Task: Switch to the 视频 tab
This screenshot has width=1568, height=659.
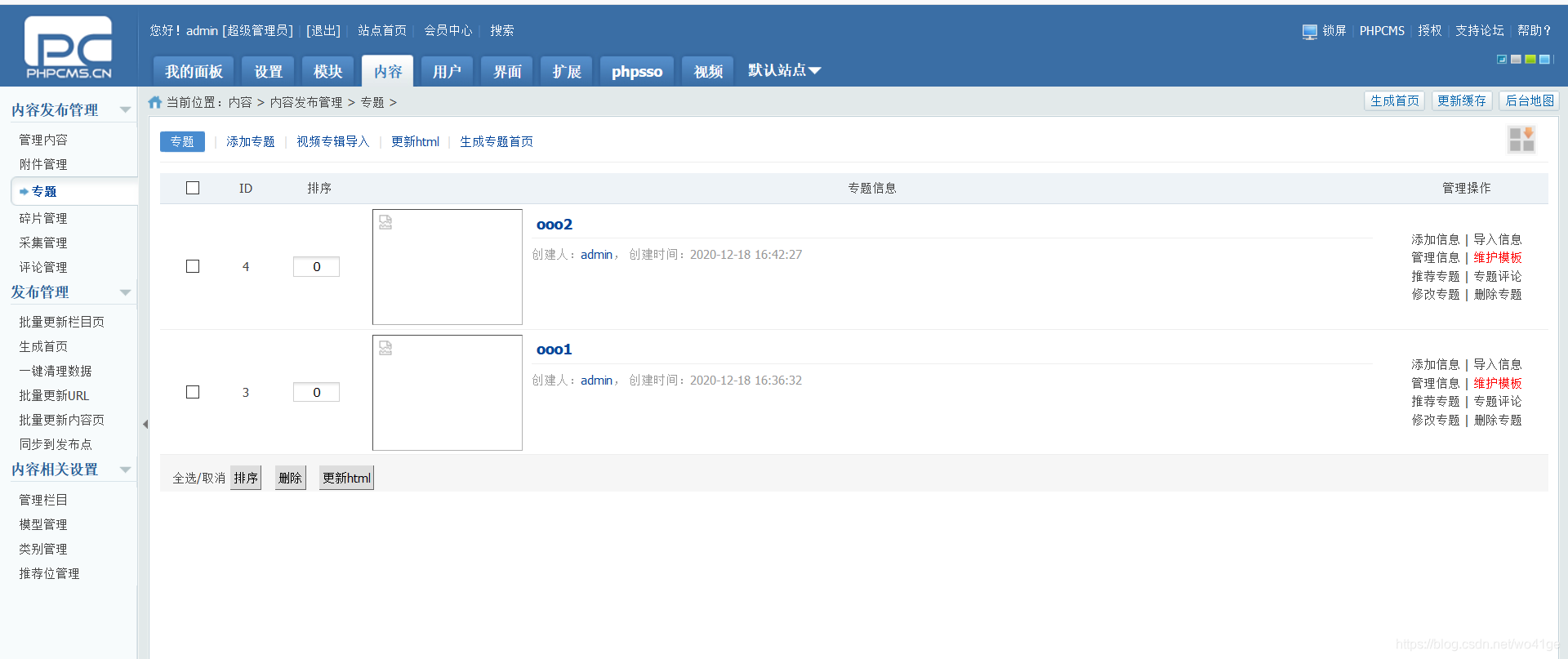Action: click(708, 71)
